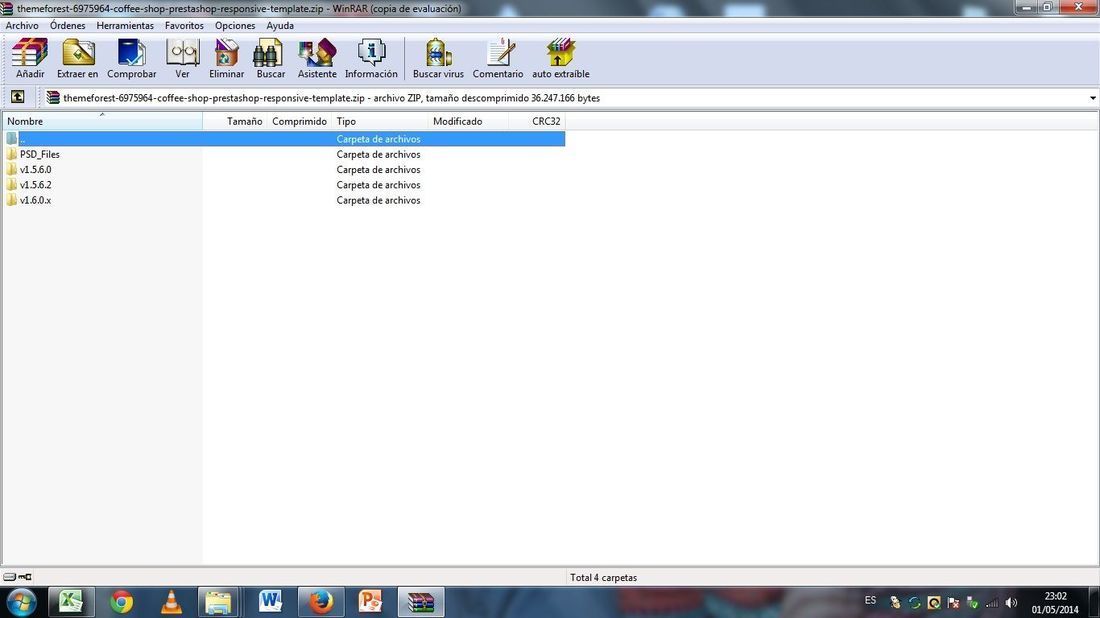Viewport: 1100px width, 618px height.
Task: Open Word from the taskbar
Action: coord(270,602)
